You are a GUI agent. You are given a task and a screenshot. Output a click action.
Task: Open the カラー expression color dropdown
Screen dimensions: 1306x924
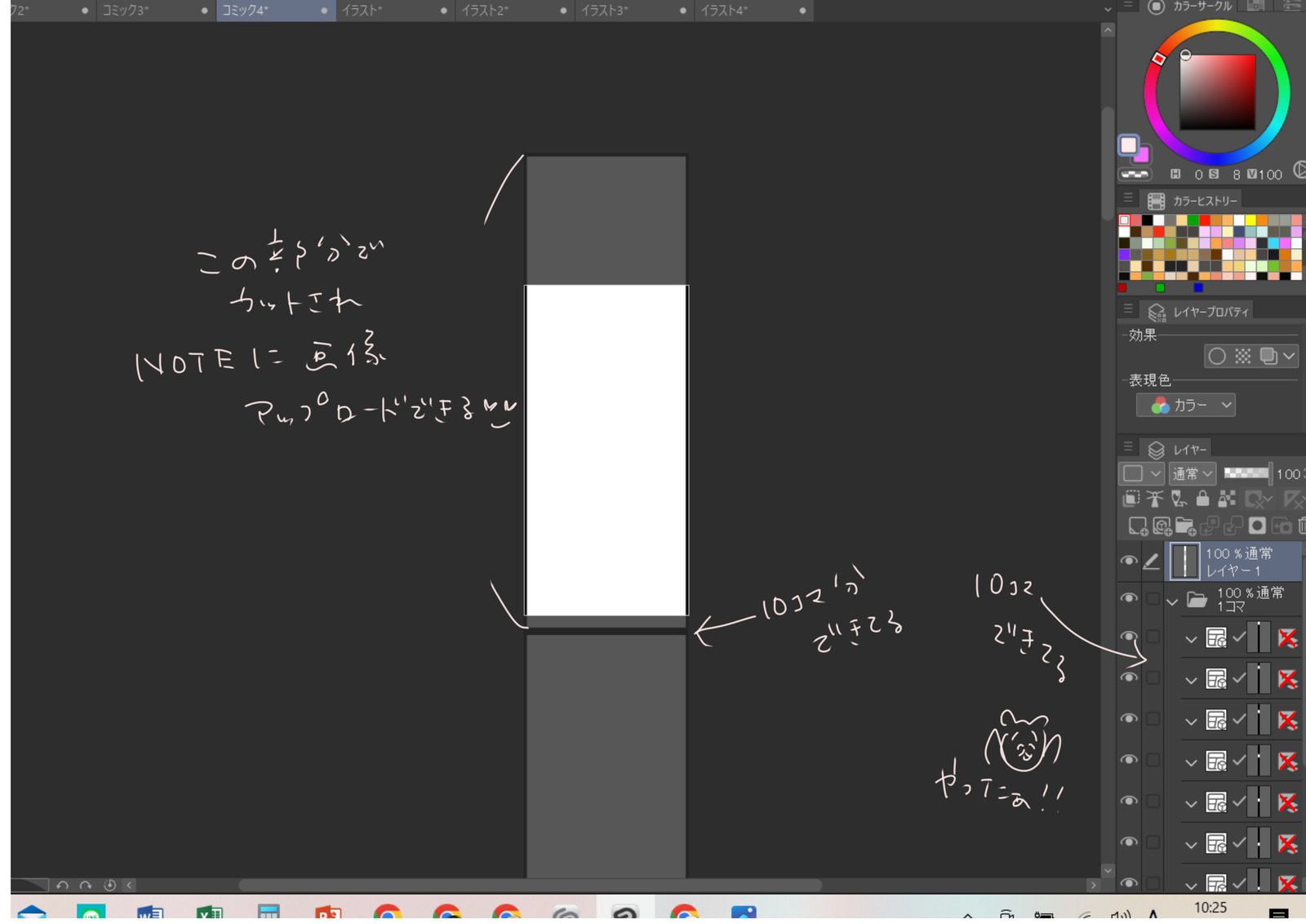click(1185, 405)
